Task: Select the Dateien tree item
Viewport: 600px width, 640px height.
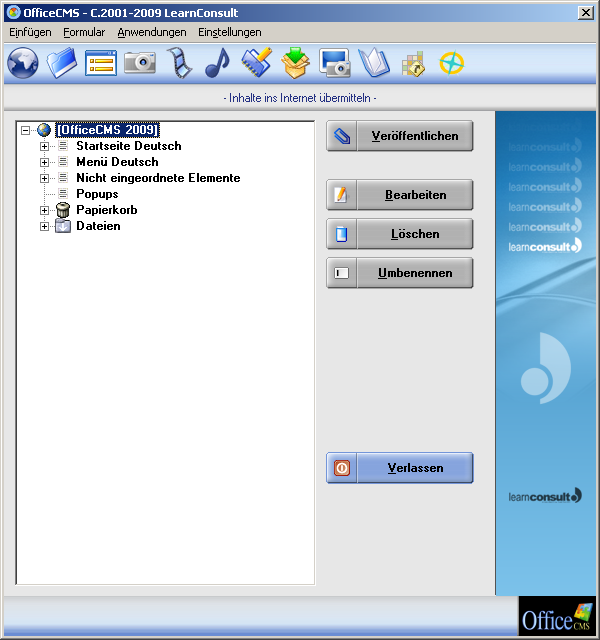Action: pos(98,226)
